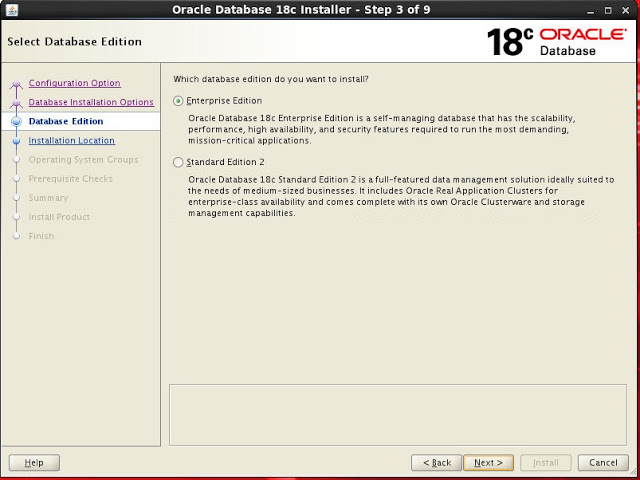Click the step marker icon beside Configuration Option
The height and width of the screenshot is (480, 640).
(16, 84)
